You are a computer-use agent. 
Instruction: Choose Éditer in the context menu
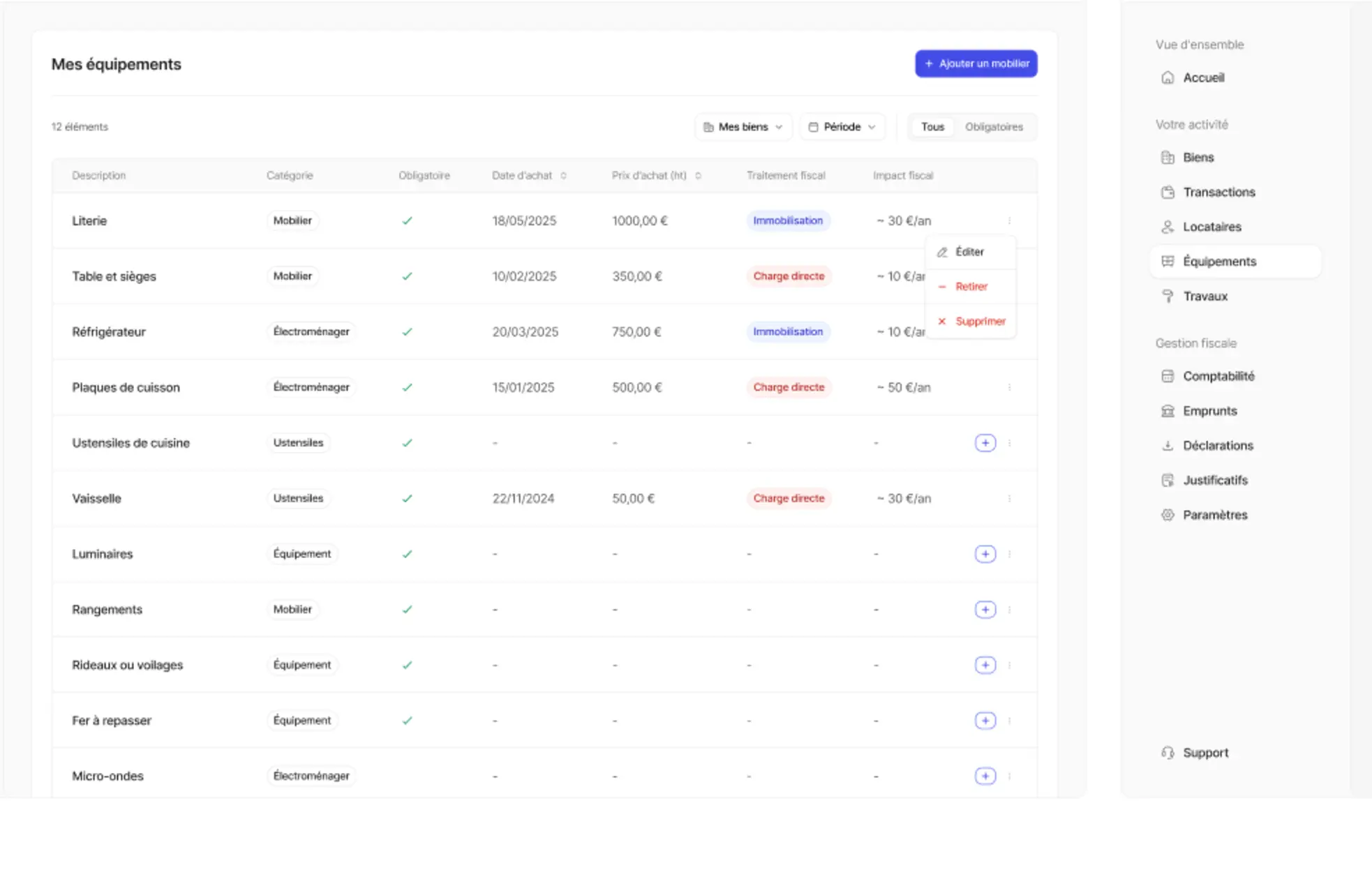coord(969,252)
